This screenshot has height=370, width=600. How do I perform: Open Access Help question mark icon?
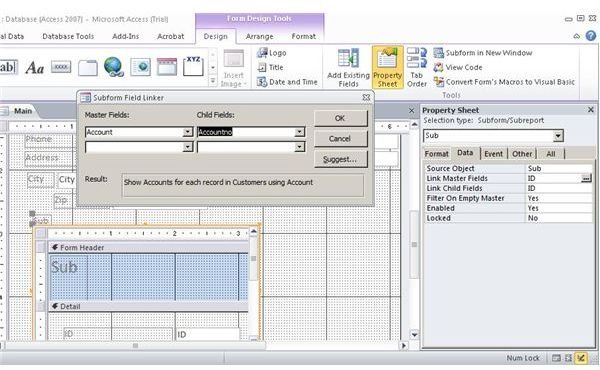591,36
